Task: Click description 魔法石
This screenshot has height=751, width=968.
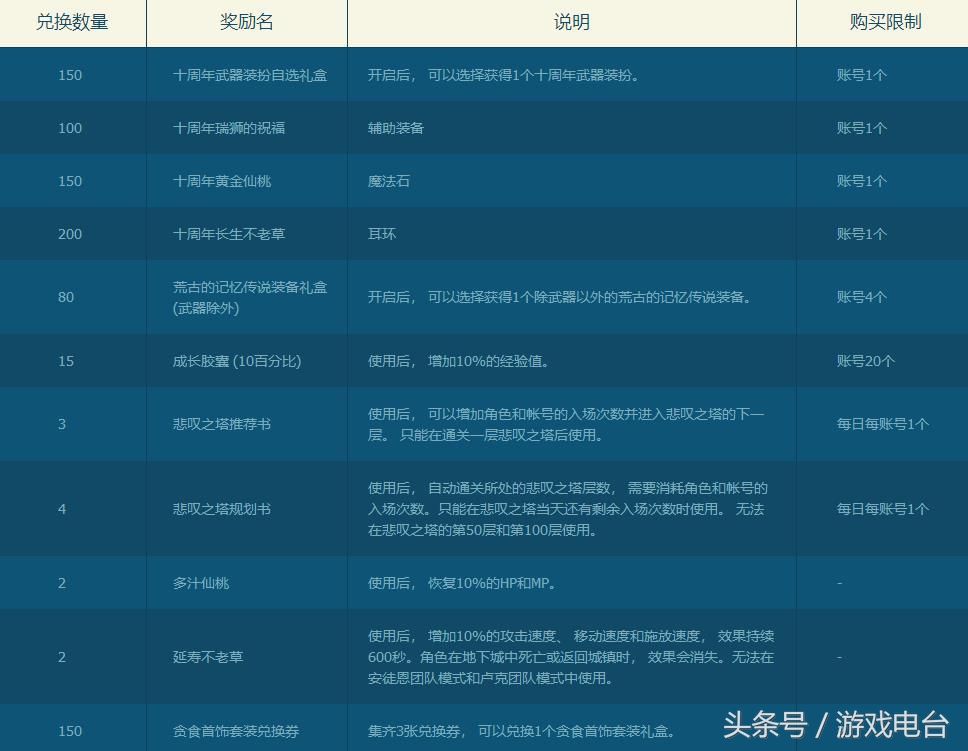Action: pos(389,182)
